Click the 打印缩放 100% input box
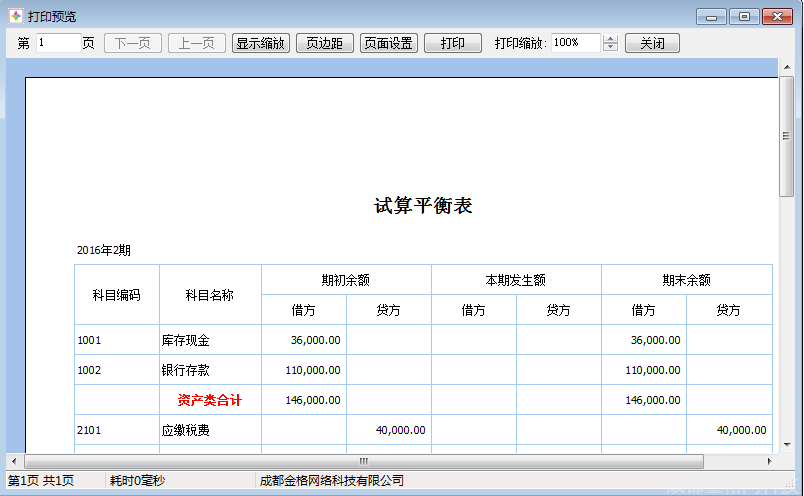Viewport: 804px width, 496px height. pyautogui.click(x=575, y=43)
